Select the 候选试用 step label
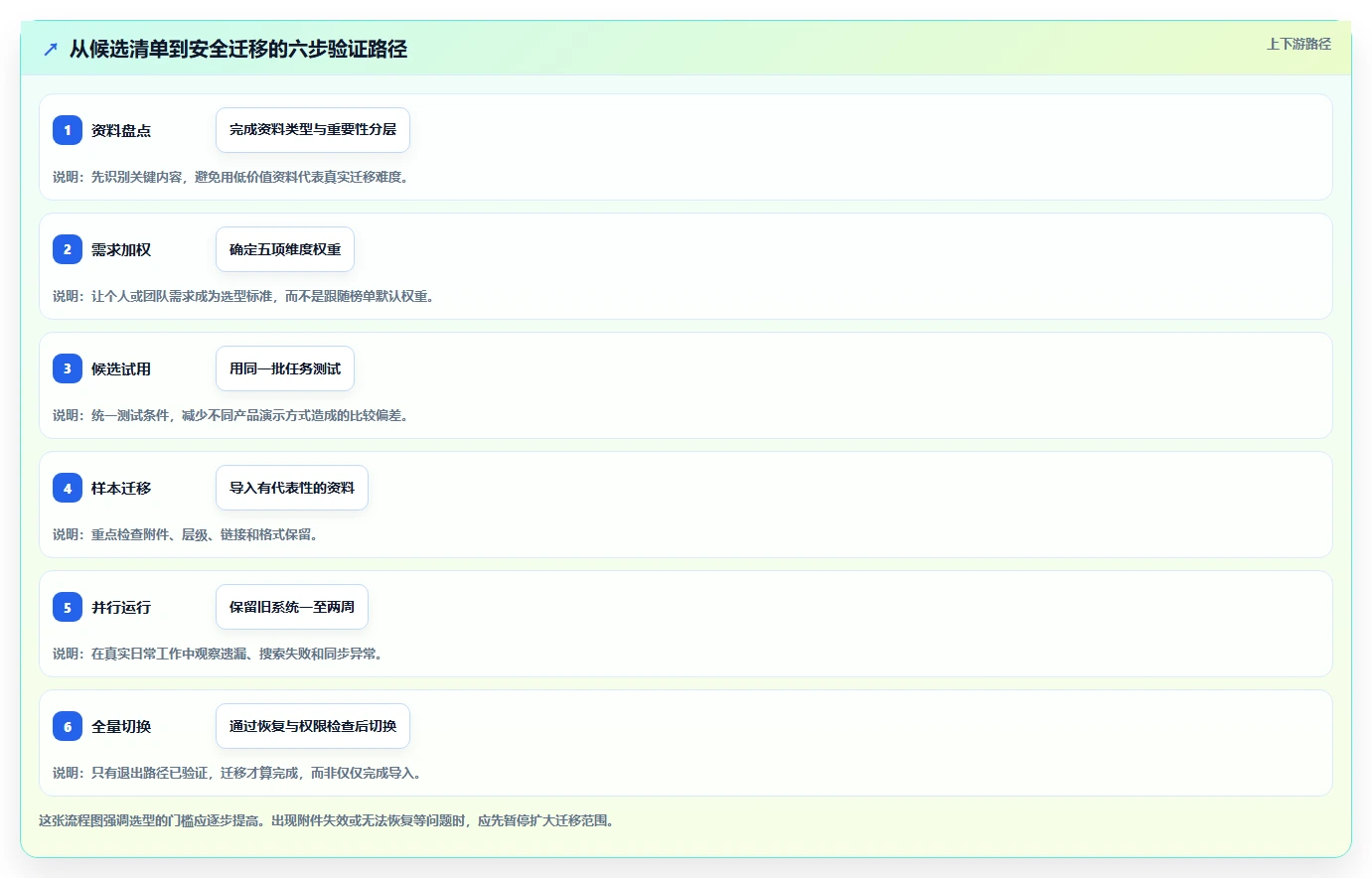Image resolution: width=1372 pixels, height=878 pixels. pyautogui.click(x=121, y=368)
